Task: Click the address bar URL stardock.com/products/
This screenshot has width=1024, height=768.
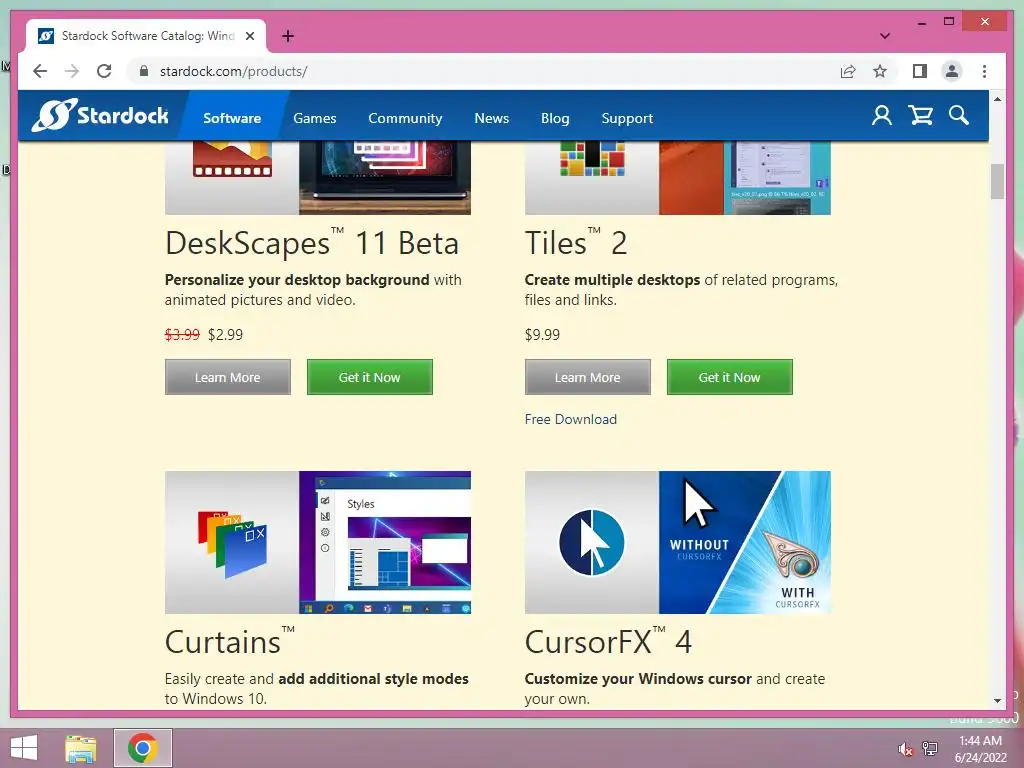Action: point(233,71)
